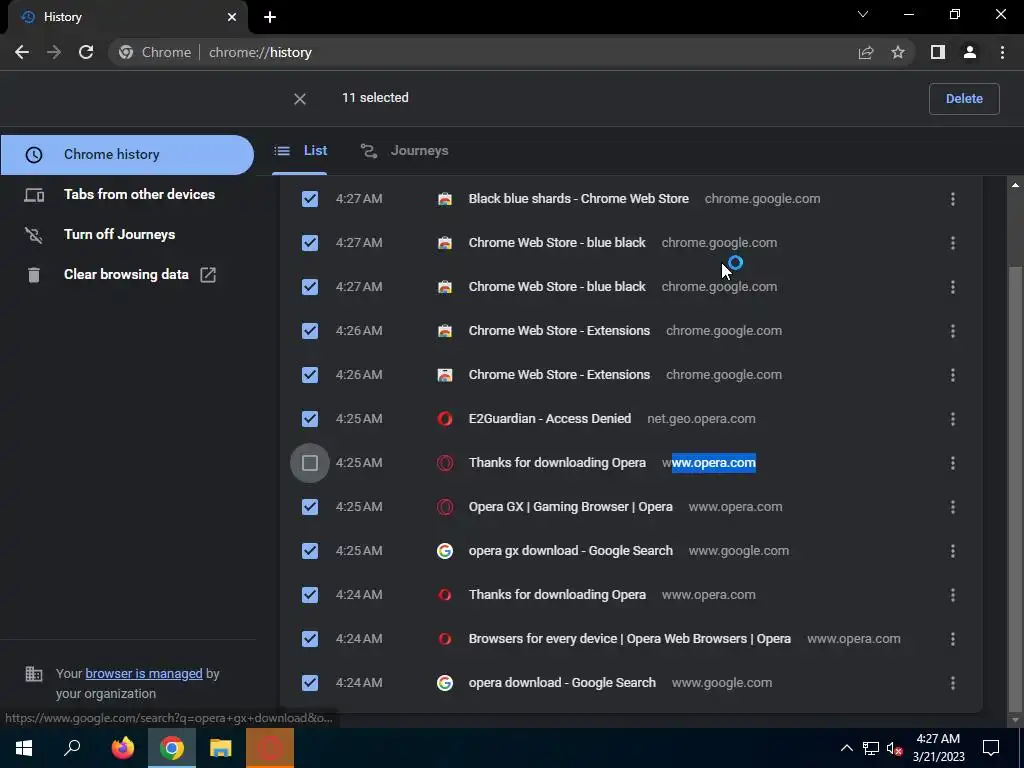Uncheck Opera GX Gaming Browser checkbox
The height and width of the screenshot is (768, 1024).
310,507
